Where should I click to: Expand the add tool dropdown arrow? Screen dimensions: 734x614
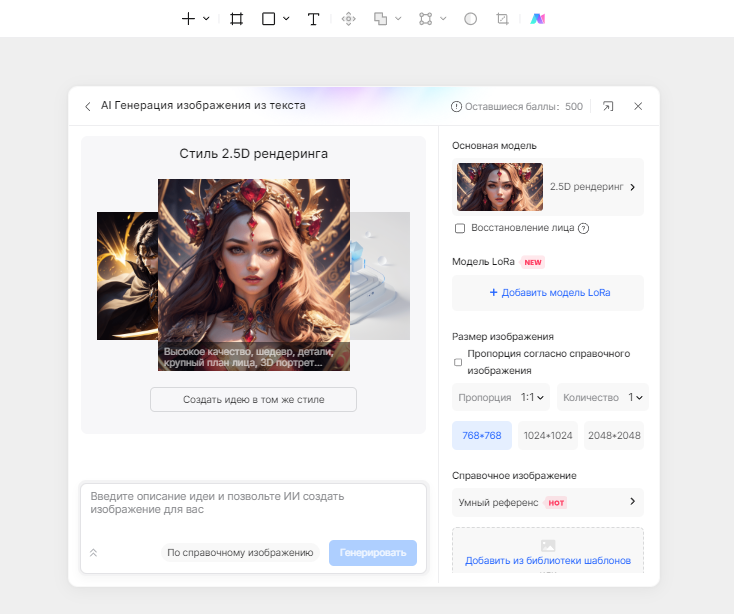[206, 19]
